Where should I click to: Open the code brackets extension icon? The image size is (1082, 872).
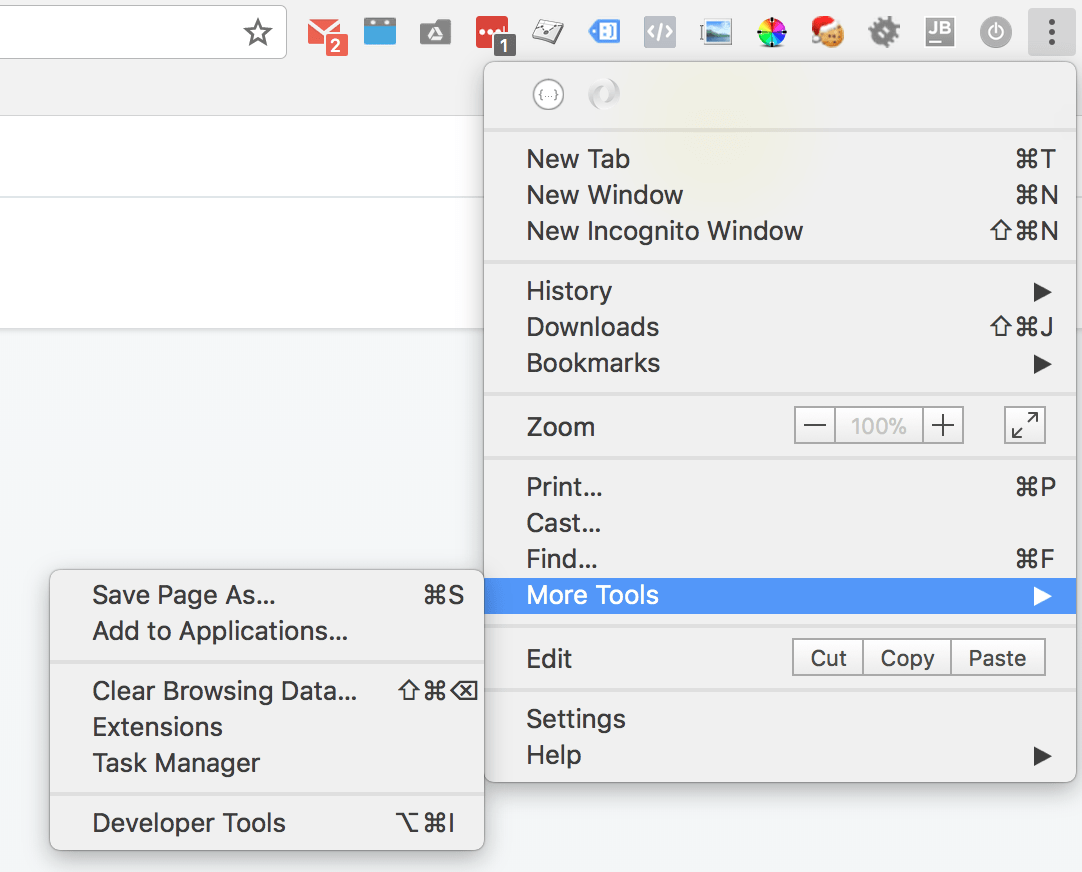660,32
